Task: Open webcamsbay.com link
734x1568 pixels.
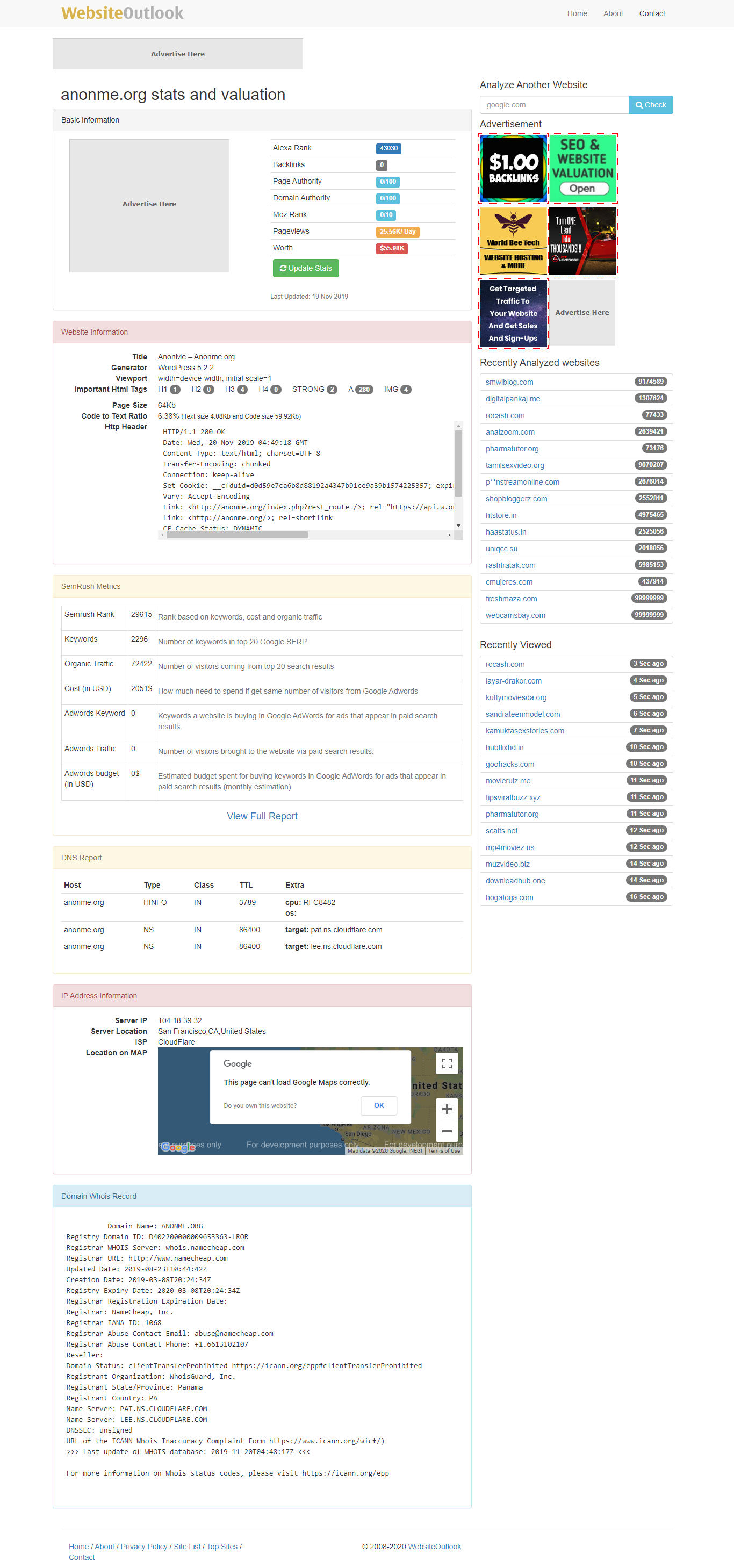Action: tap(515, 615)
